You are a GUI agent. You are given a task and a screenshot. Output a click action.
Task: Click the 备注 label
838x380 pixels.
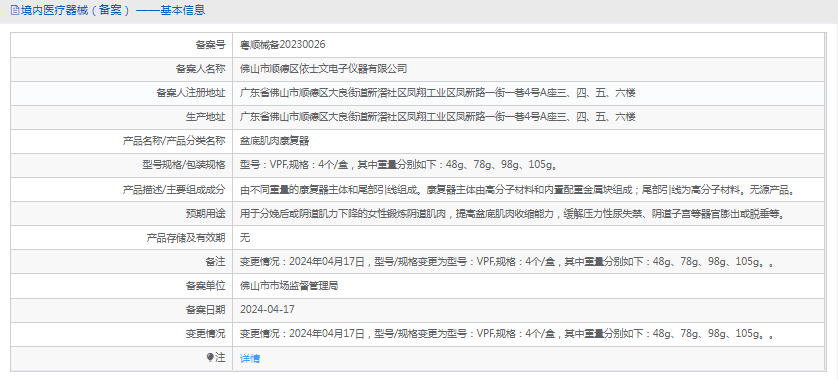pos(215,262)
